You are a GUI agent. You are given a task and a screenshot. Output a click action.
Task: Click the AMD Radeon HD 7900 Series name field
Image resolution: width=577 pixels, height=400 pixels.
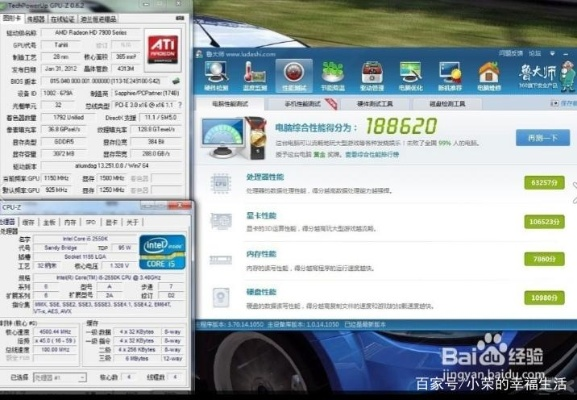91,33
